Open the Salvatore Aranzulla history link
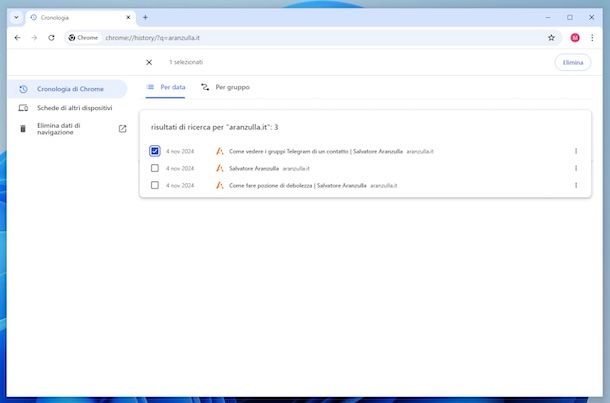The height and width of the screenshot is (403, 610). [254, 168]
